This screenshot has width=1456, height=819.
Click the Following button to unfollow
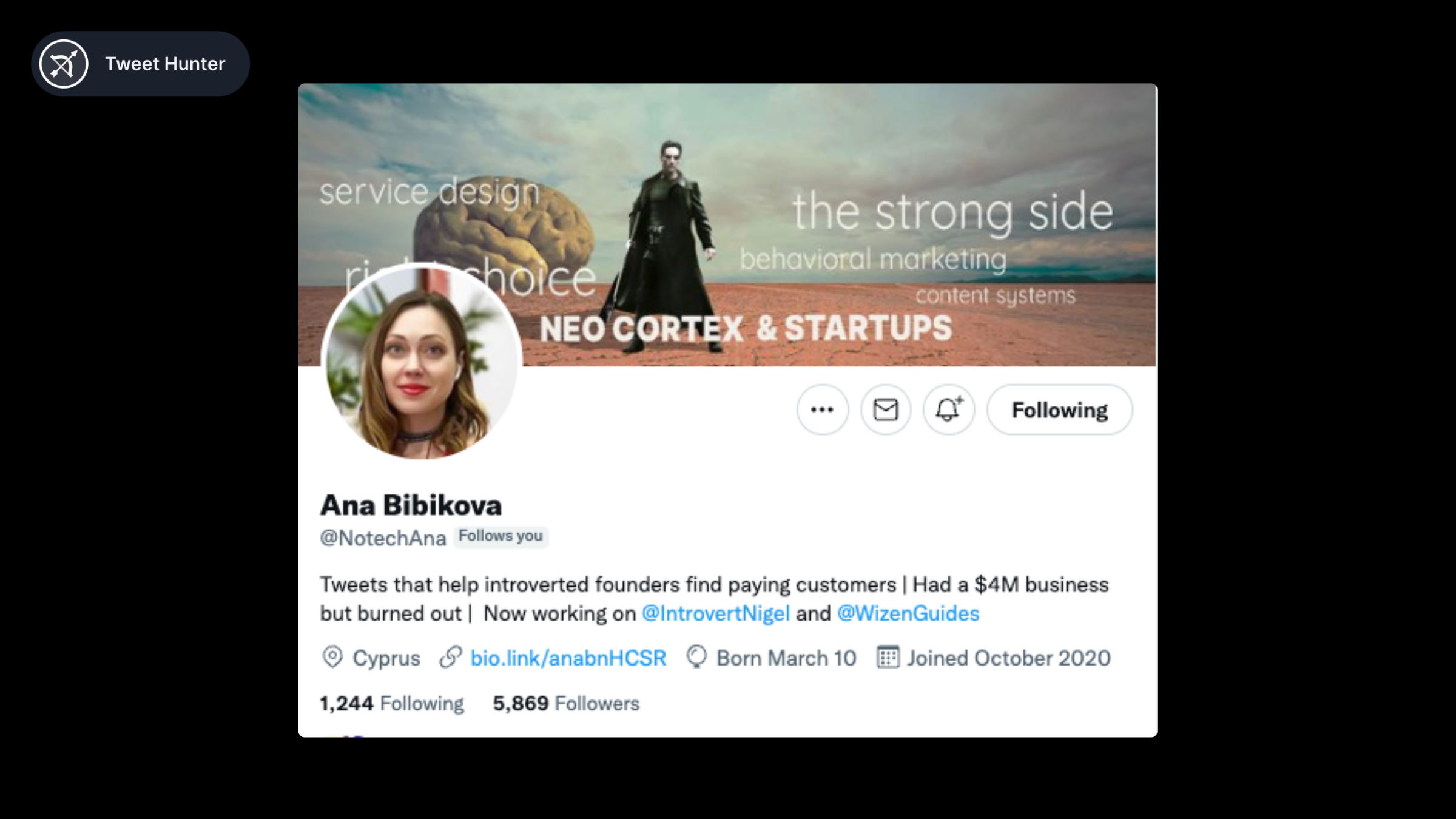tap(1059, 409)
